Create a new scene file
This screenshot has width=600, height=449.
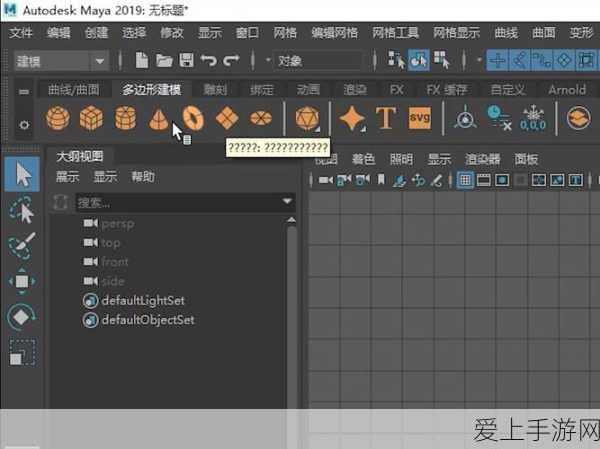[x=142, y=60]
